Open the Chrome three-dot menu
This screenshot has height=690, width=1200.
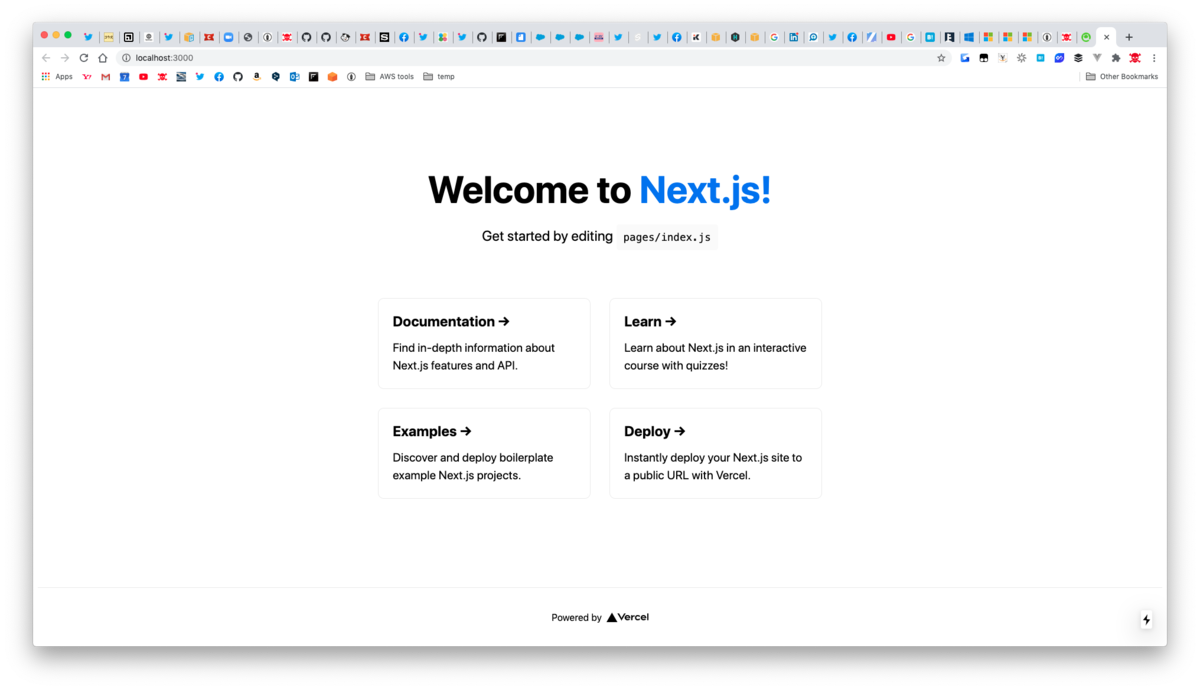click(1154, 58)
